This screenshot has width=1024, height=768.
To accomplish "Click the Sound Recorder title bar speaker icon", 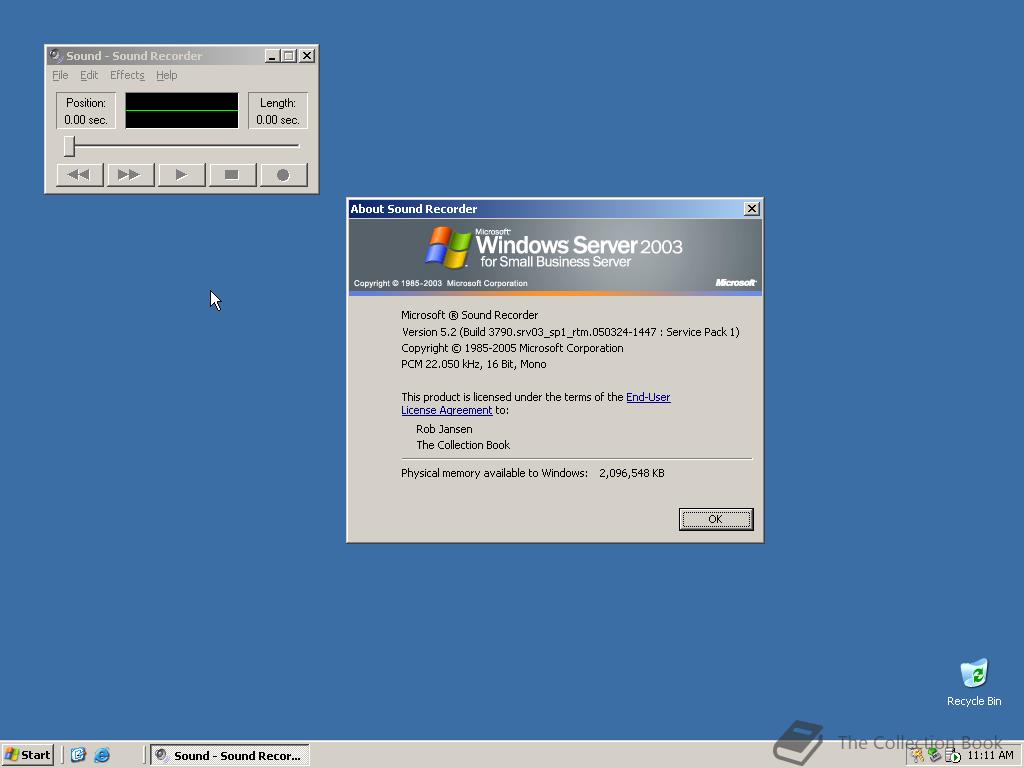I will [56, 56].
